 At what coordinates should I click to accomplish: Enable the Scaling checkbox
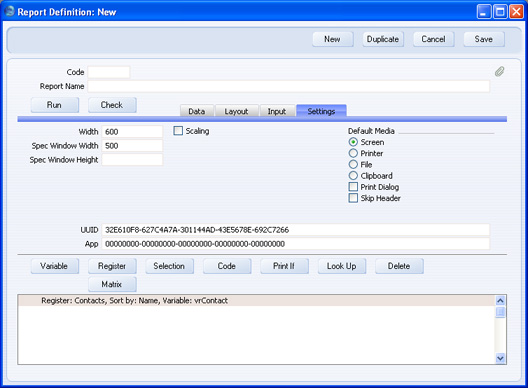[178, 131]
